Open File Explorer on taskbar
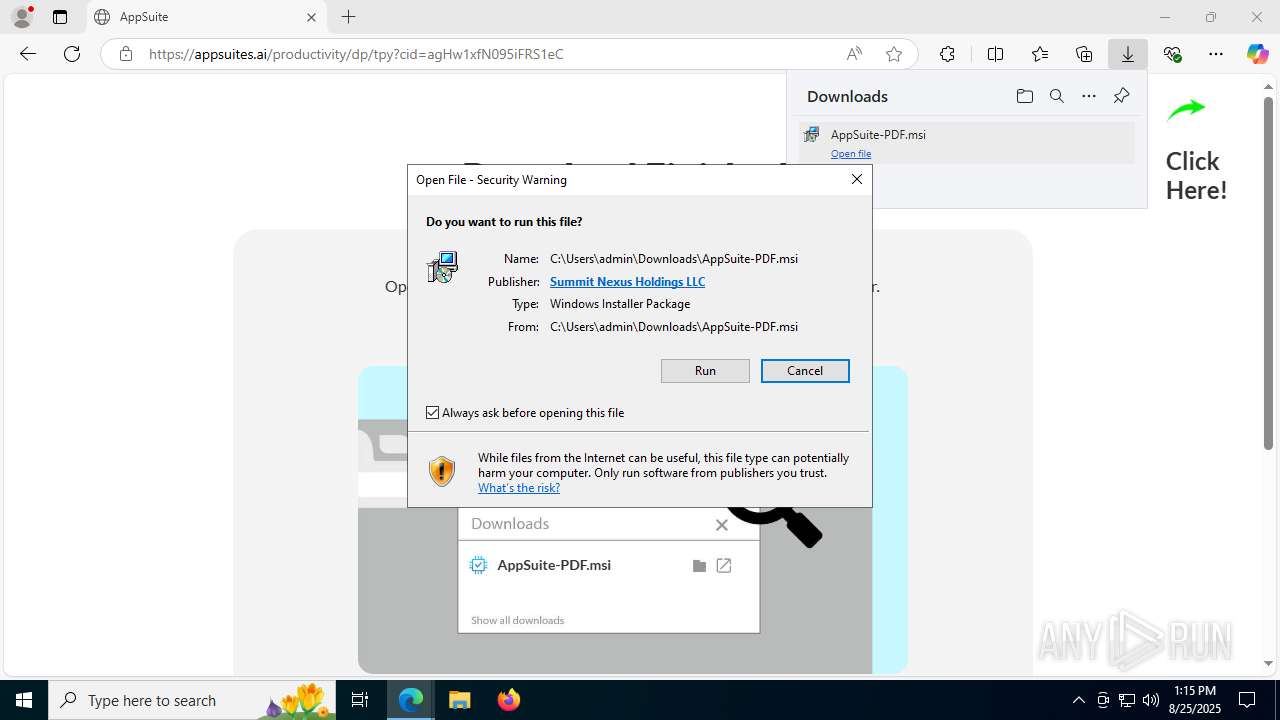Viewport: 1280px width, 720px height. [x=459, y=700]
